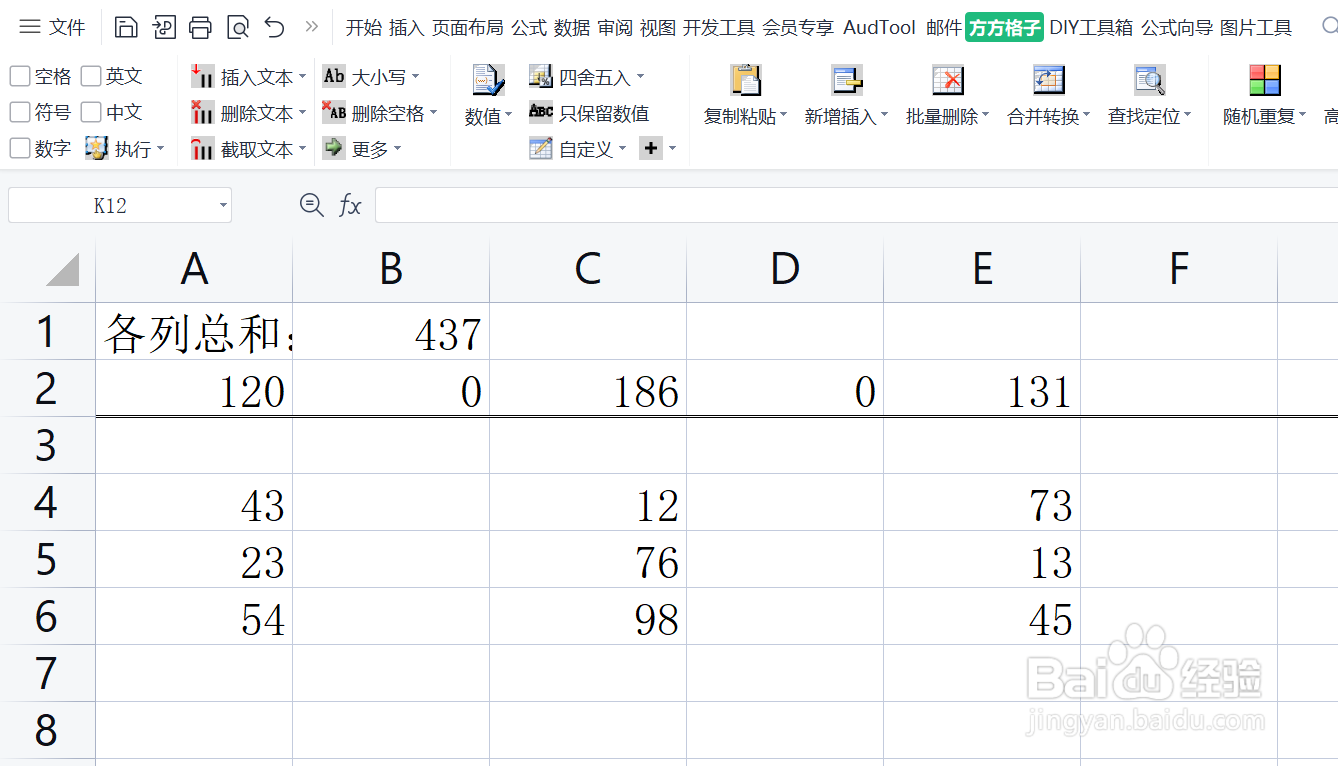The image size is (1338, 766).
Task: Toggle the 符号 checkbox
Action: (20, 112)
